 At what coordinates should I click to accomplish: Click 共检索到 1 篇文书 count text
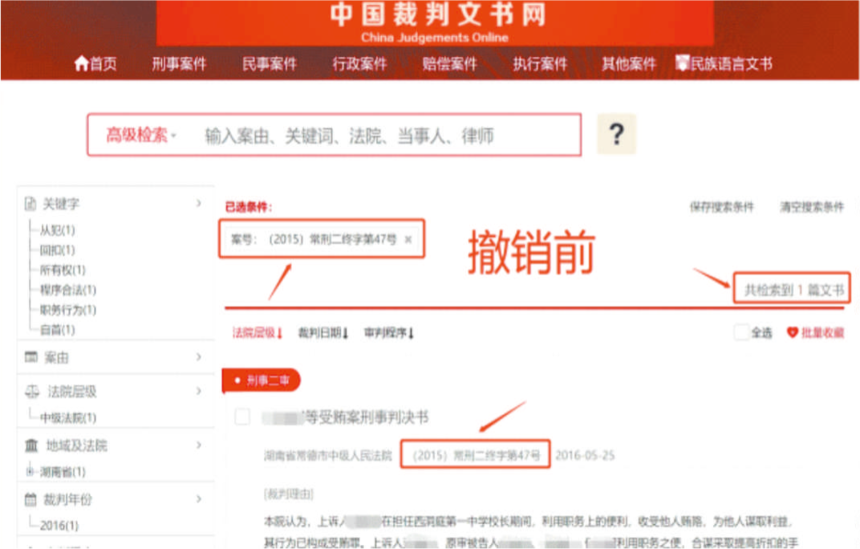point(794,290)
